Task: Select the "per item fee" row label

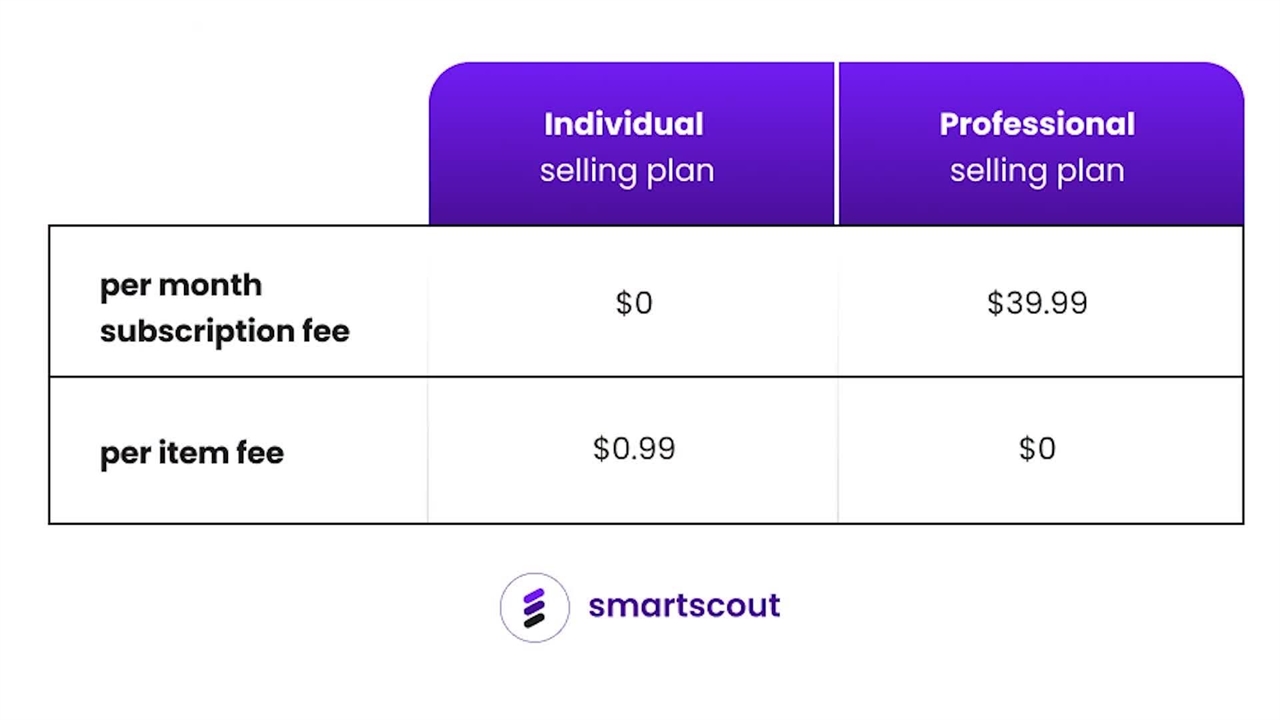Action: coord(192,453)
